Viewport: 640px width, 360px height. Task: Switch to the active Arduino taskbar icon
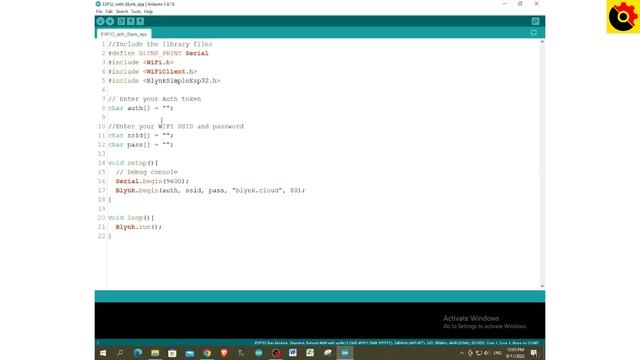coord(345,353)
